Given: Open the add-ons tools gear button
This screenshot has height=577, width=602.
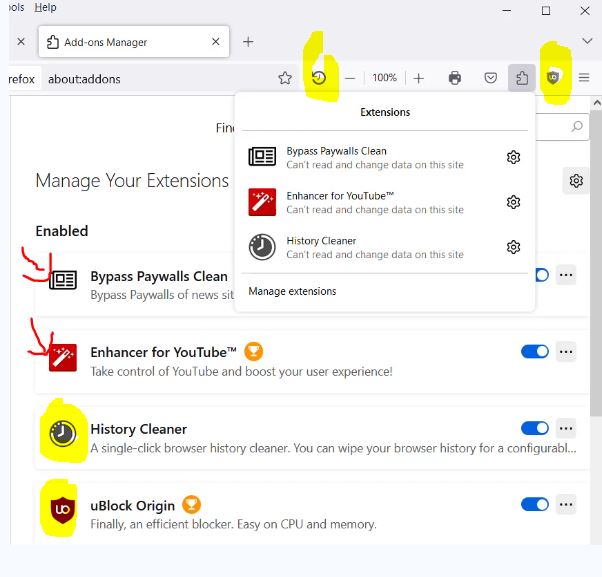Looking at the screenshot, I should [576, 181].
